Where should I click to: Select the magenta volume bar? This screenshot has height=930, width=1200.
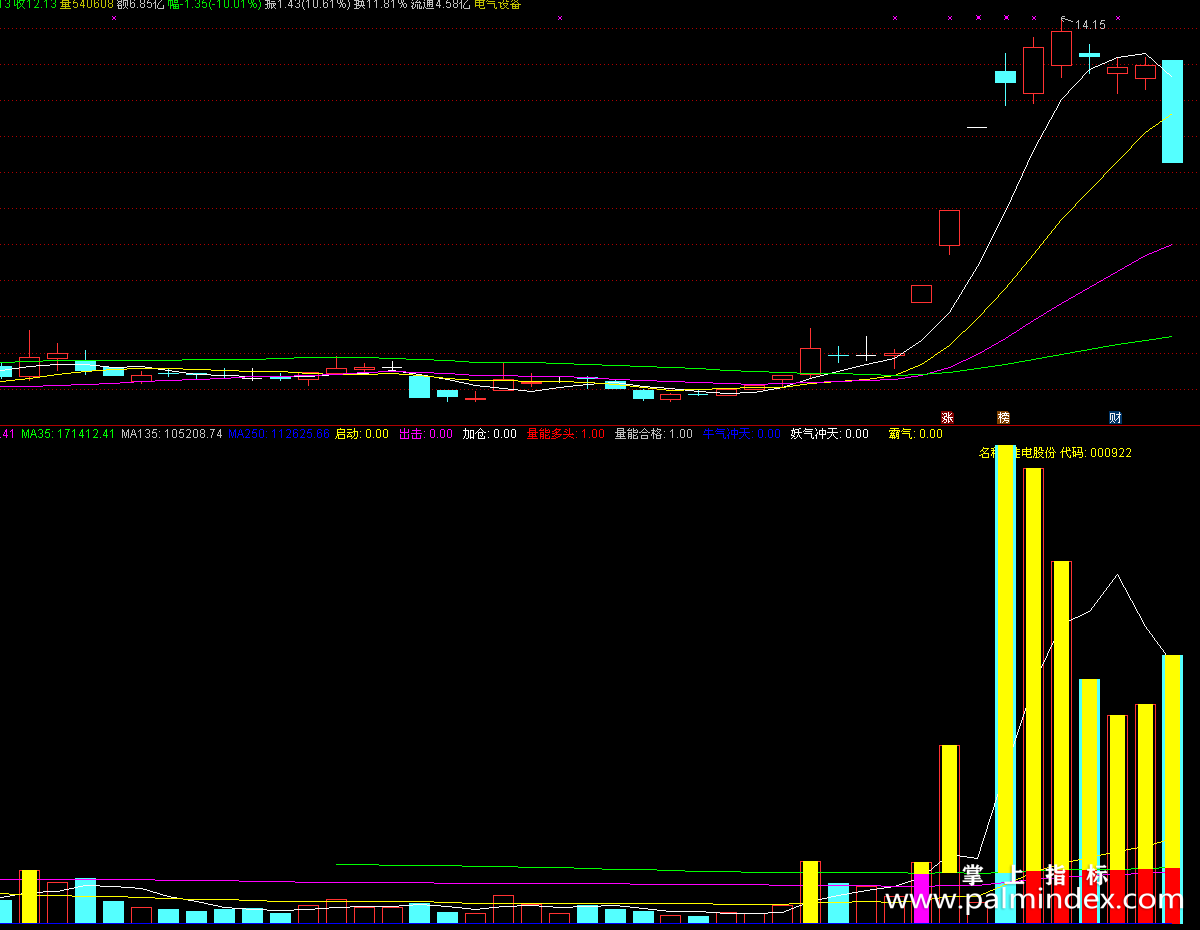point(921,898)
